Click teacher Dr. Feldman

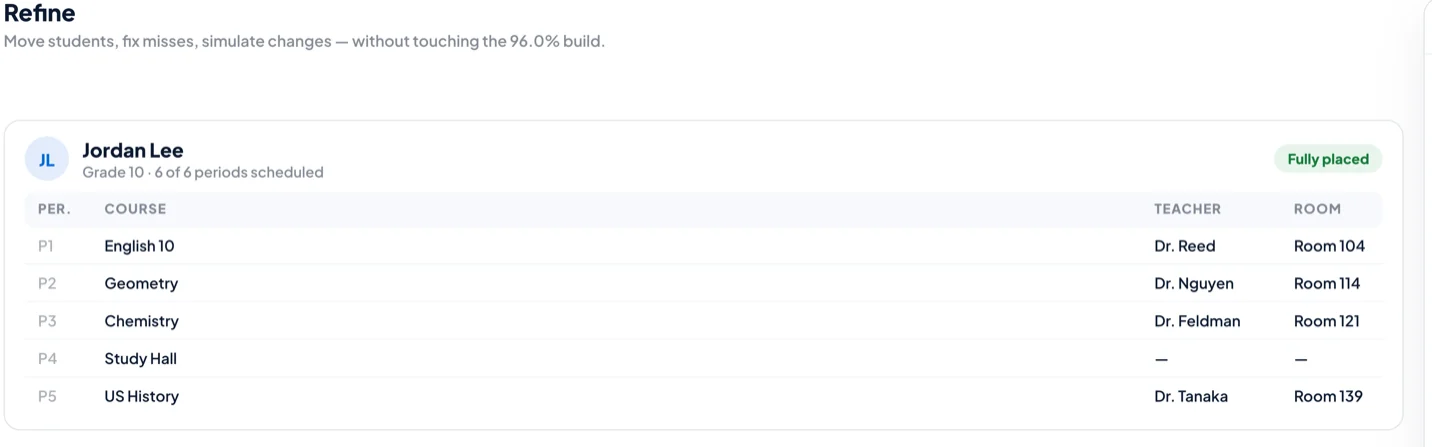tap(1197, 321)
